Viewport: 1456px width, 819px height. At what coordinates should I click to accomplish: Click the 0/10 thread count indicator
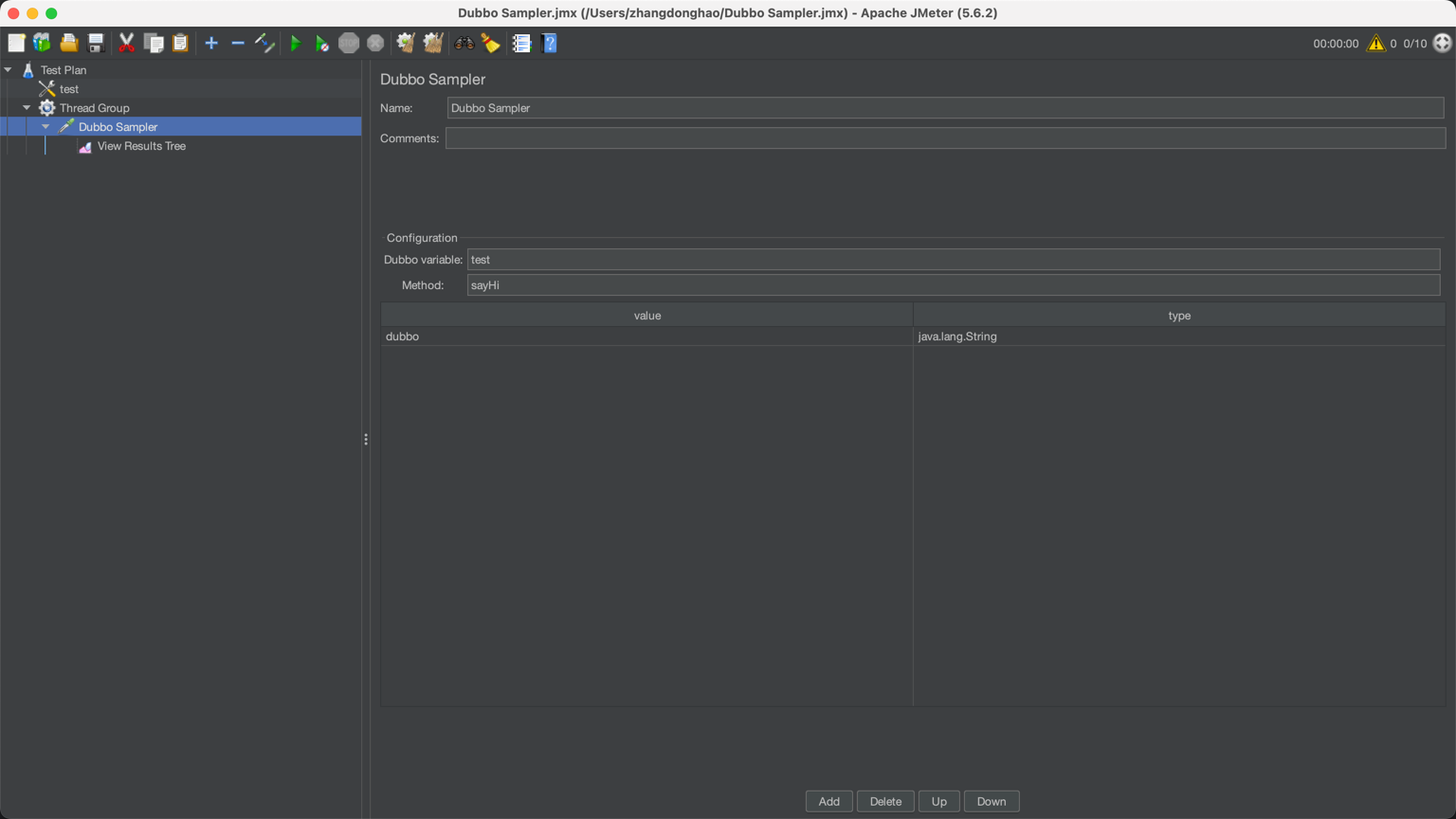[x=1415, y=44]
